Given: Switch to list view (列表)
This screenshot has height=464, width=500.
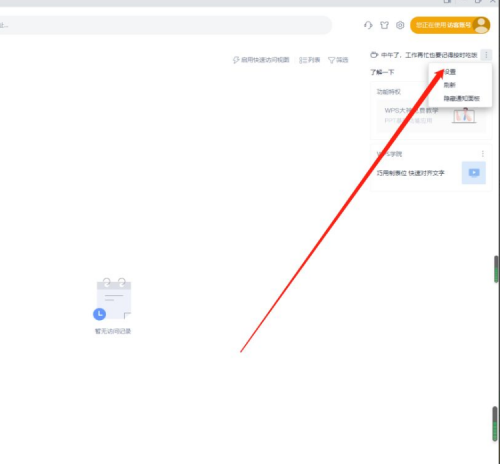Looking at the screenshot, I should click(310, 60).
